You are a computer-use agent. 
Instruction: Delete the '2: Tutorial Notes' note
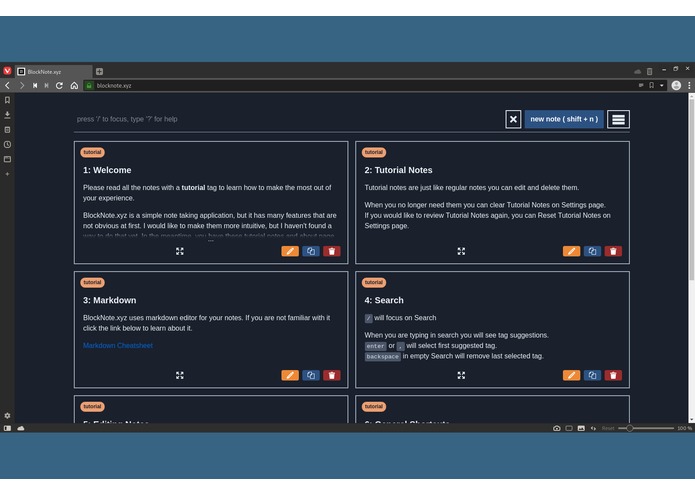coord(613,251)
